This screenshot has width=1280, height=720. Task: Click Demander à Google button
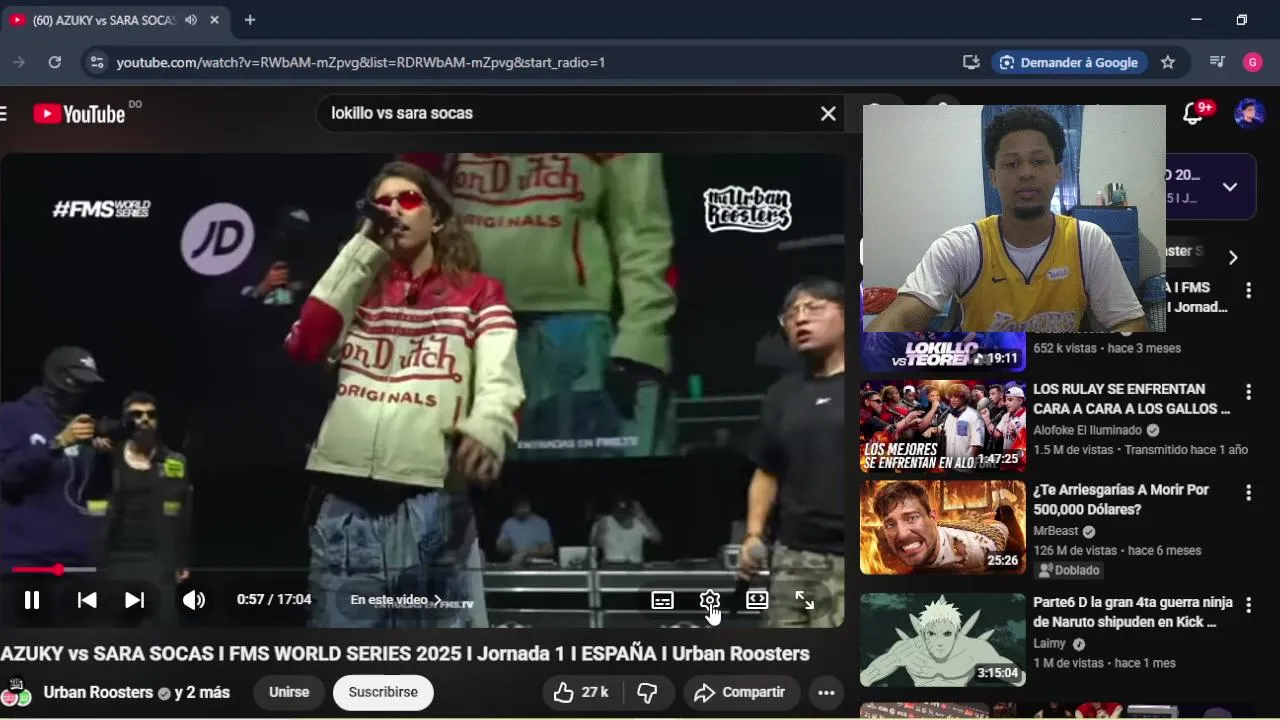[x=1069, y=62]
